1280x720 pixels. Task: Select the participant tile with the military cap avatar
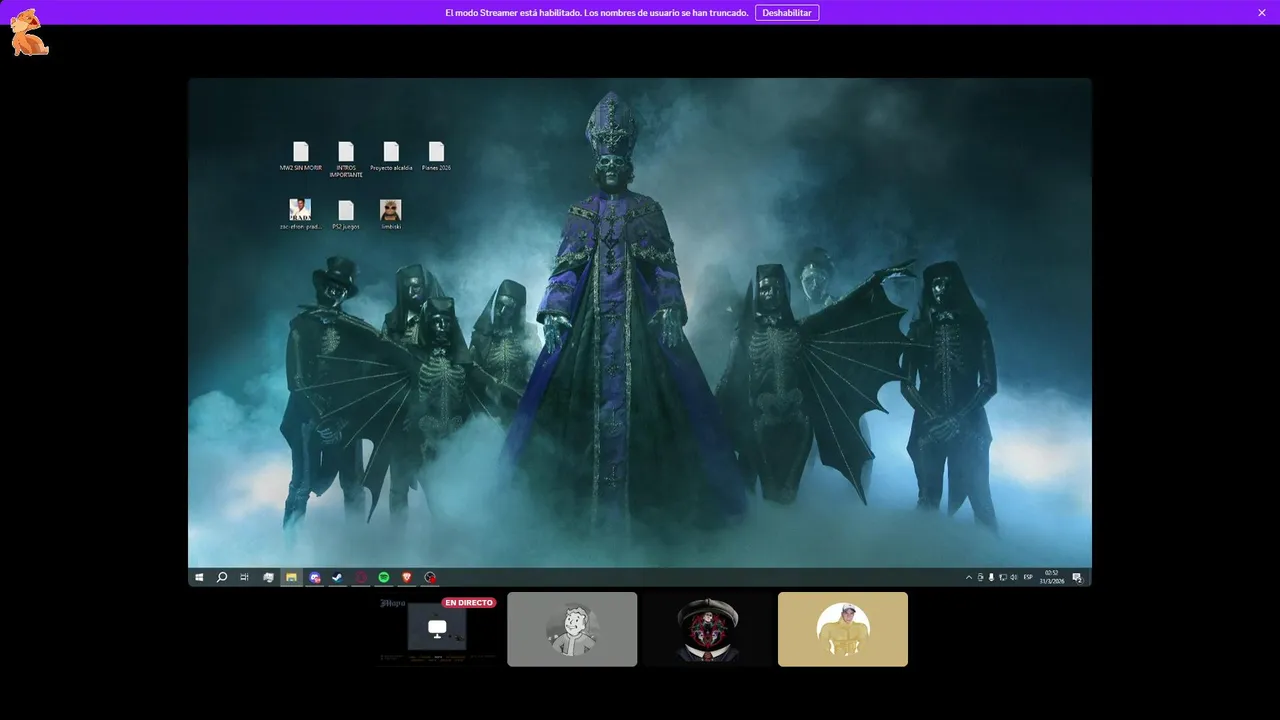[707, 629]
